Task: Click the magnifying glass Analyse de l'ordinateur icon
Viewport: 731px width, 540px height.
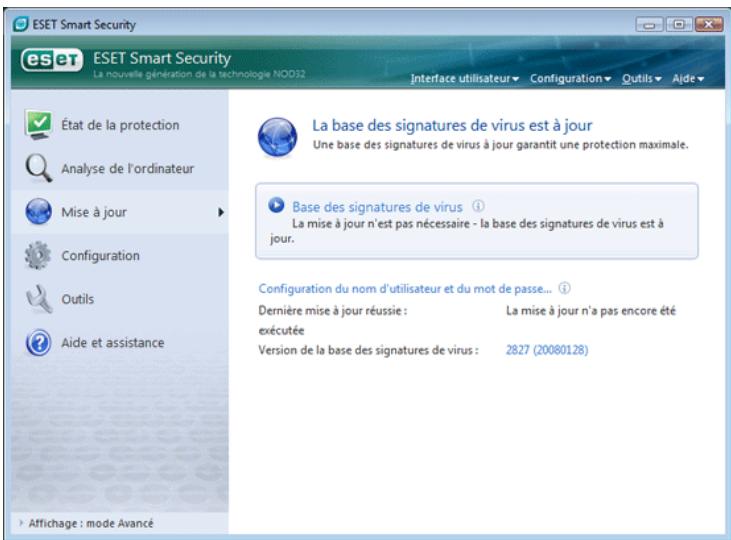Action: [x=38, y=168]
